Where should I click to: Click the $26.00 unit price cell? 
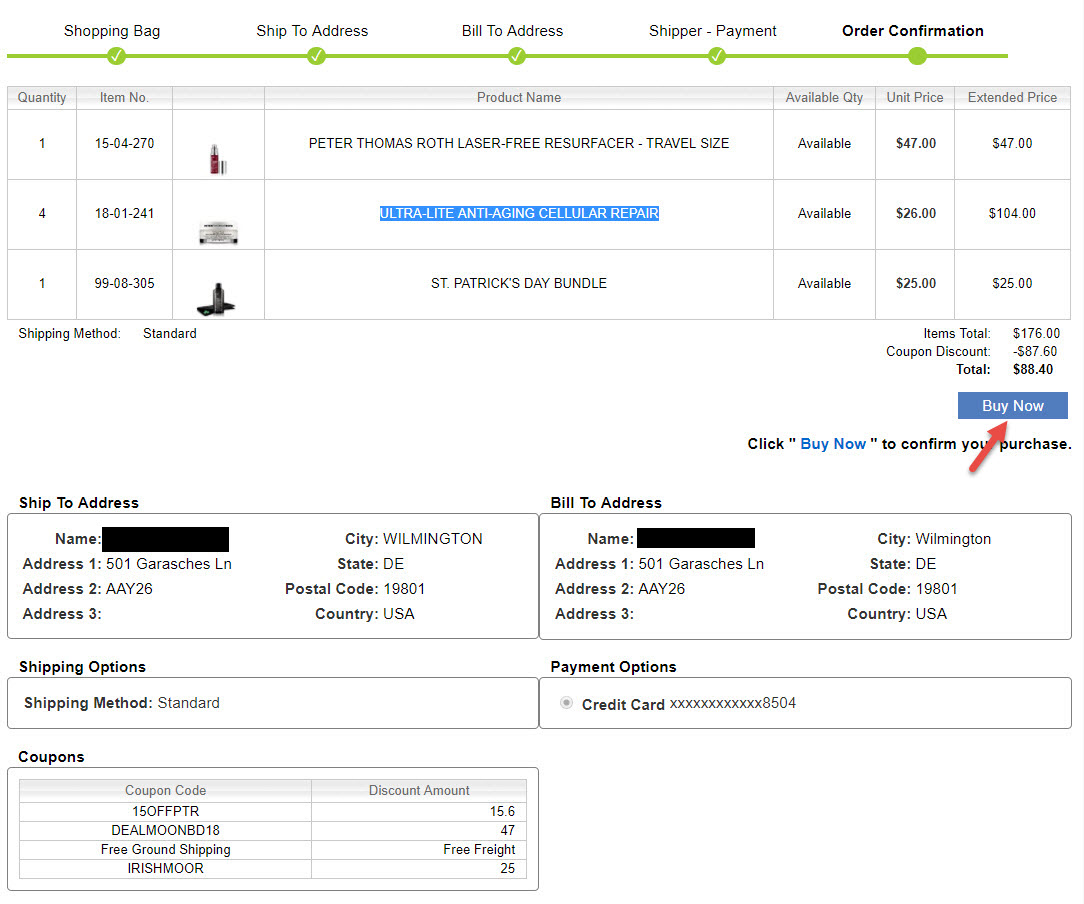tap(915, 213)
